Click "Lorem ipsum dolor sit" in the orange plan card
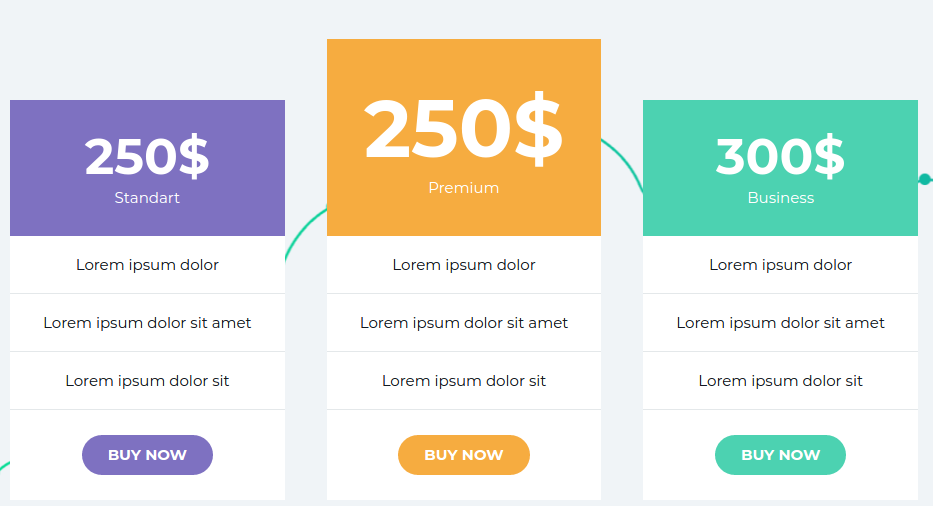Viewport: 933px width, 506px height. pyautogui.click(x=463, y=381)
